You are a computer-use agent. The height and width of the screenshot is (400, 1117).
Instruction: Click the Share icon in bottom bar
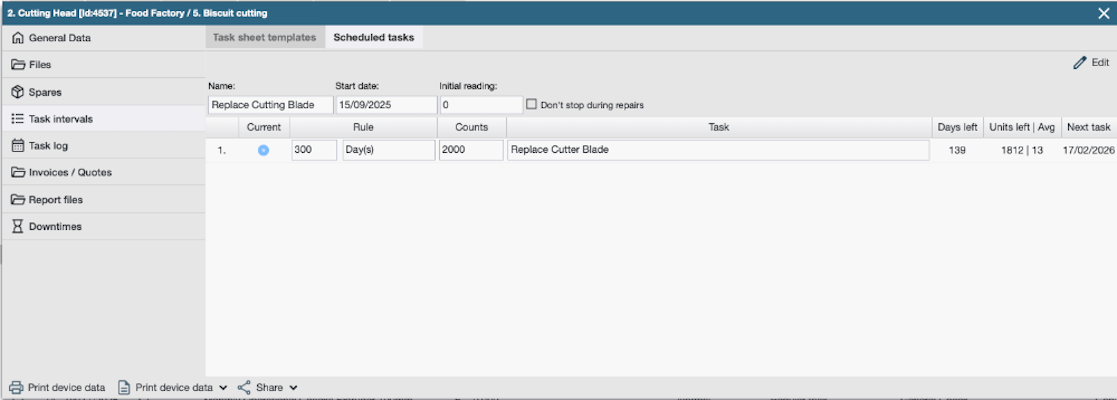(244, 387)
